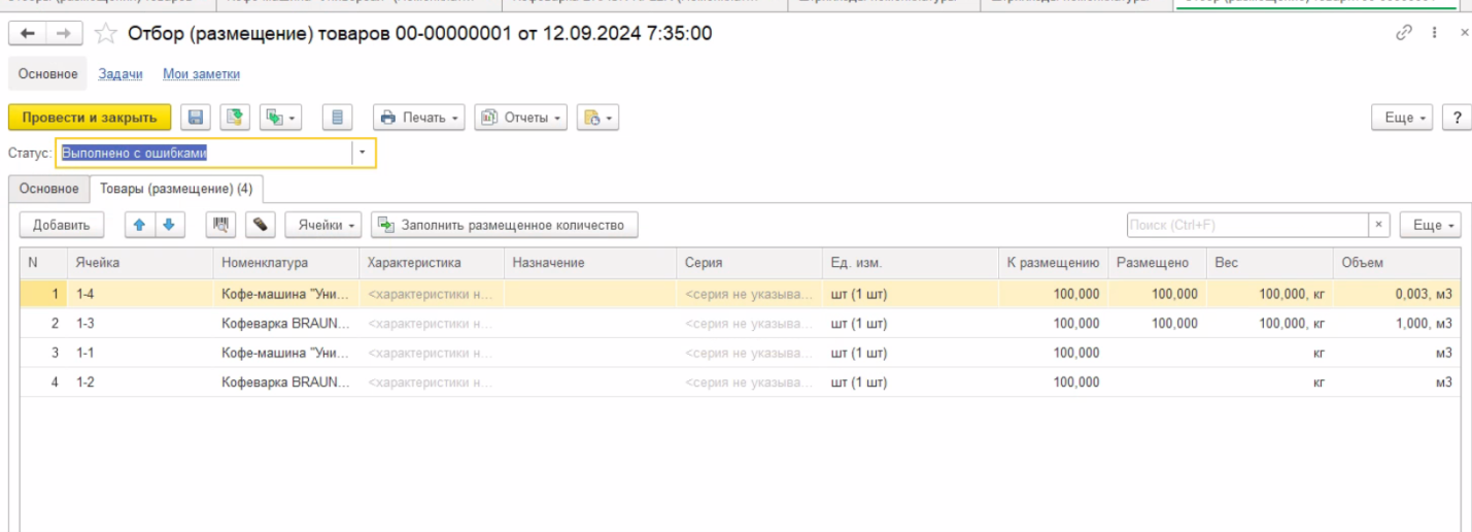Move row up with blue up arrow

click(139, 225)
